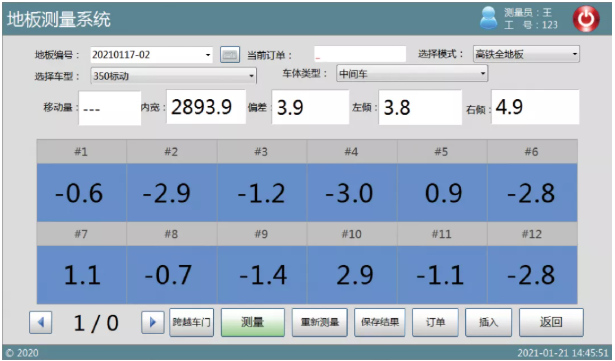
Task: Select measurement cell #1 showing -0.6
Action: (82, 193)
